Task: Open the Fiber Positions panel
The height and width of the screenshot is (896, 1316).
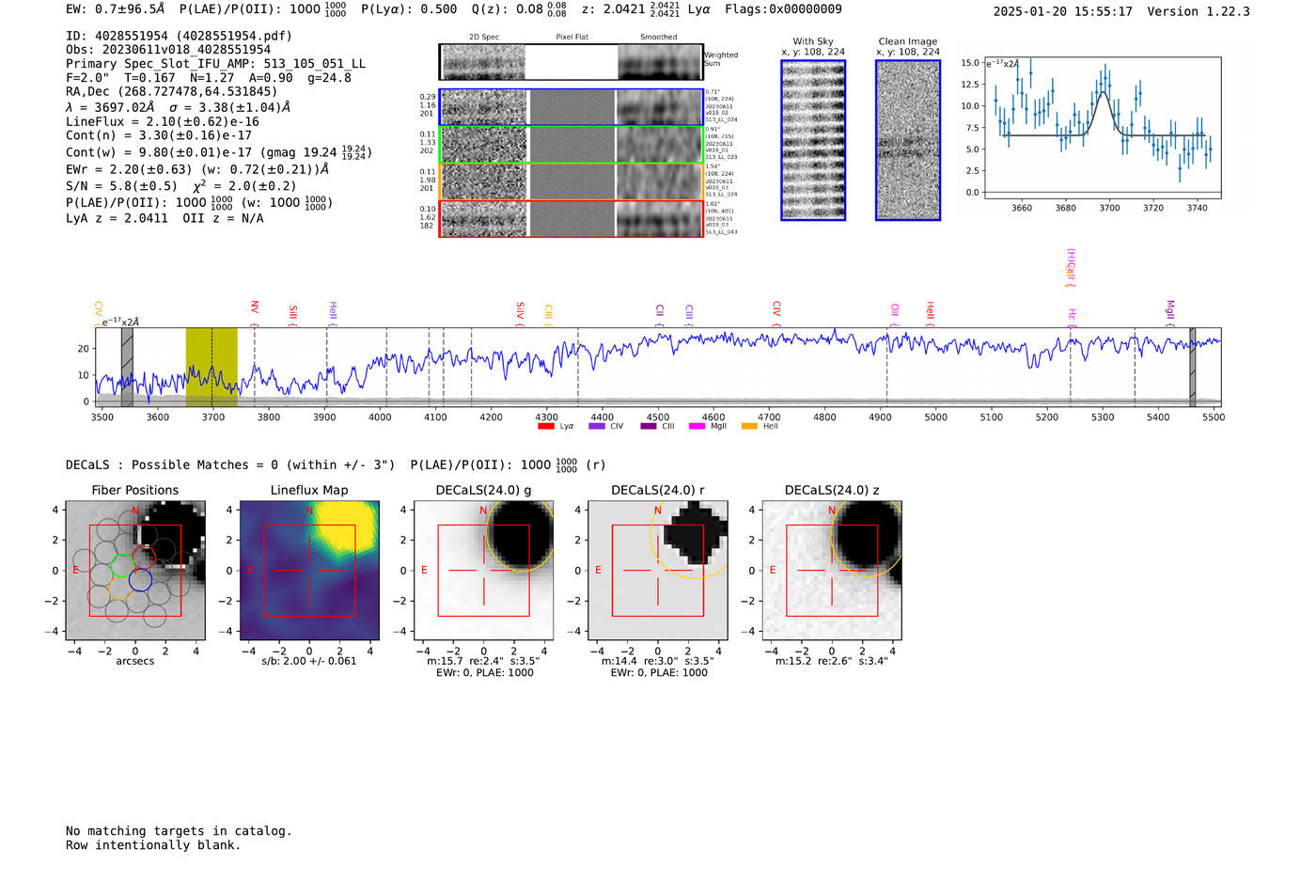Action: coord(135,571)
